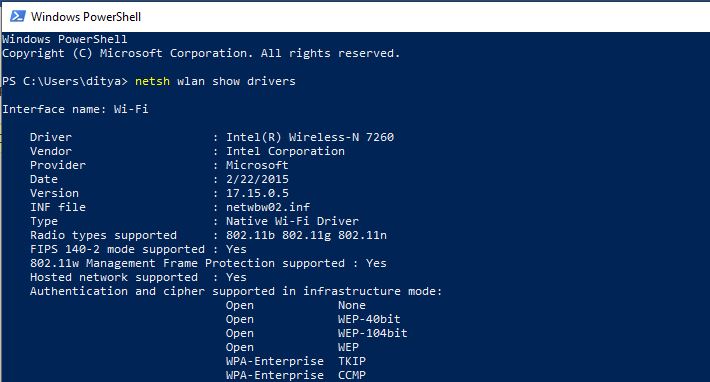
Task: Click the Windows PowerShell window title
Action: click(x=86, y=17)
